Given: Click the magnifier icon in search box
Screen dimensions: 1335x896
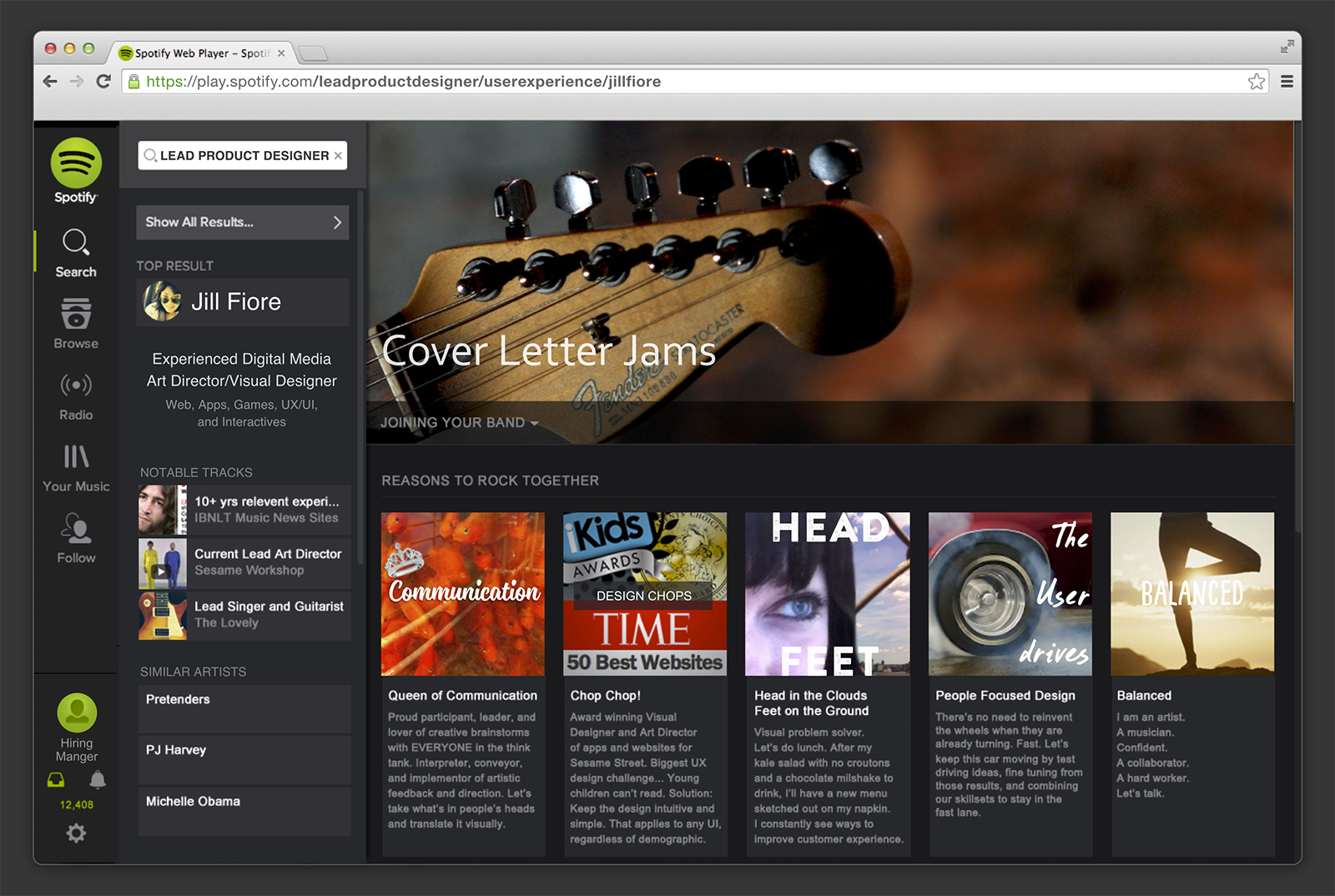Looking at the screenshot, I should 150,156.
